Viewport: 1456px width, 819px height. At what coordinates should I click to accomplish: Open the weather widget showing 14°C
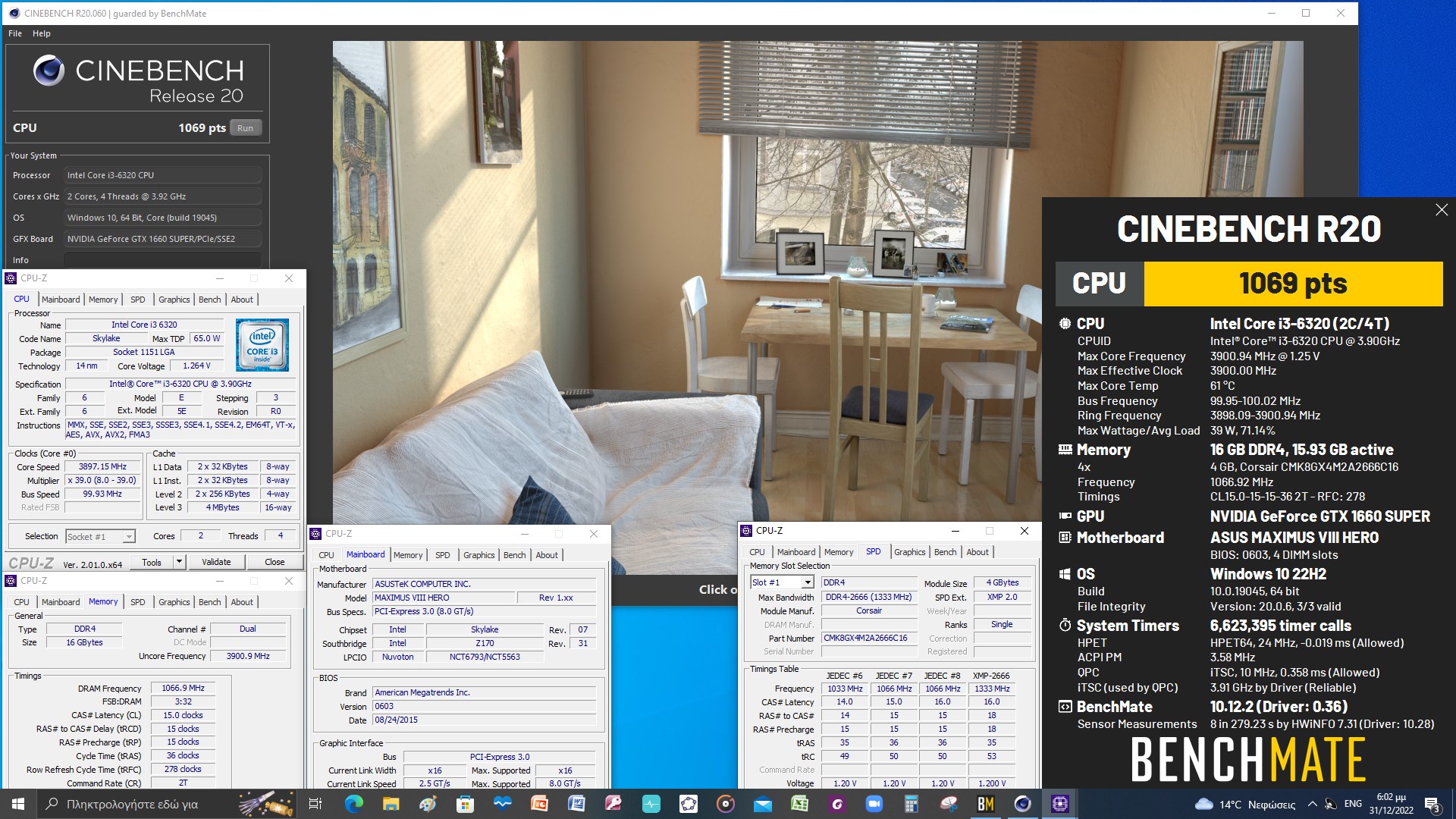click(1244, 804)
